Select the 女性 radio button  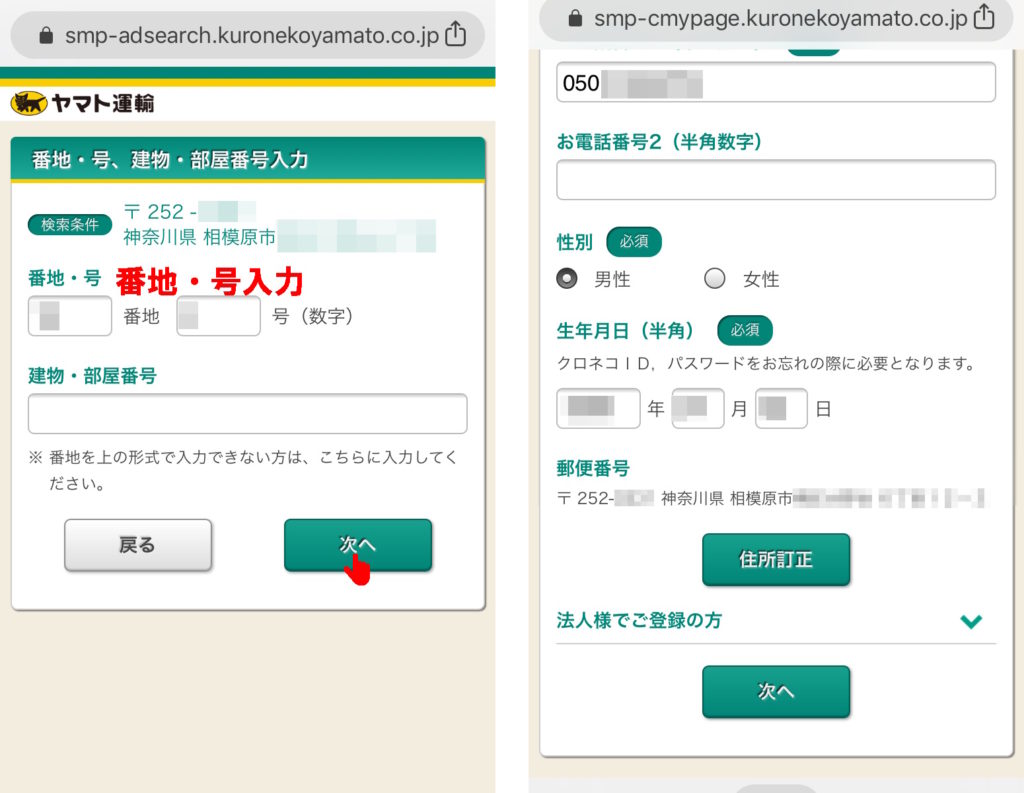tap(714, 279)
